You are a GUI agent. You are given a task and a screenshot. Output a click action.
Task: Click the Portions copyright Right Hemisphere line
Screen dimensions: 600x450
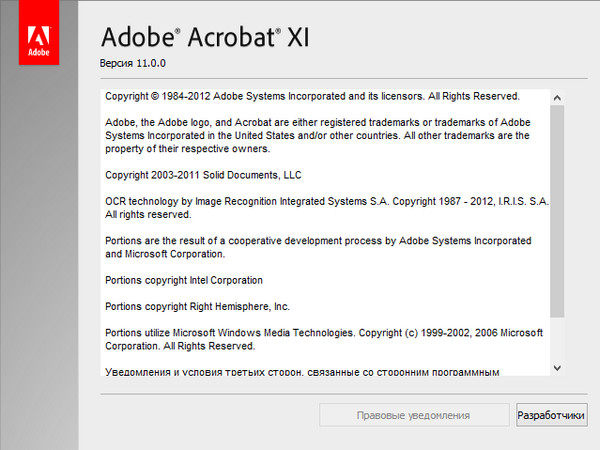point(197,307)
